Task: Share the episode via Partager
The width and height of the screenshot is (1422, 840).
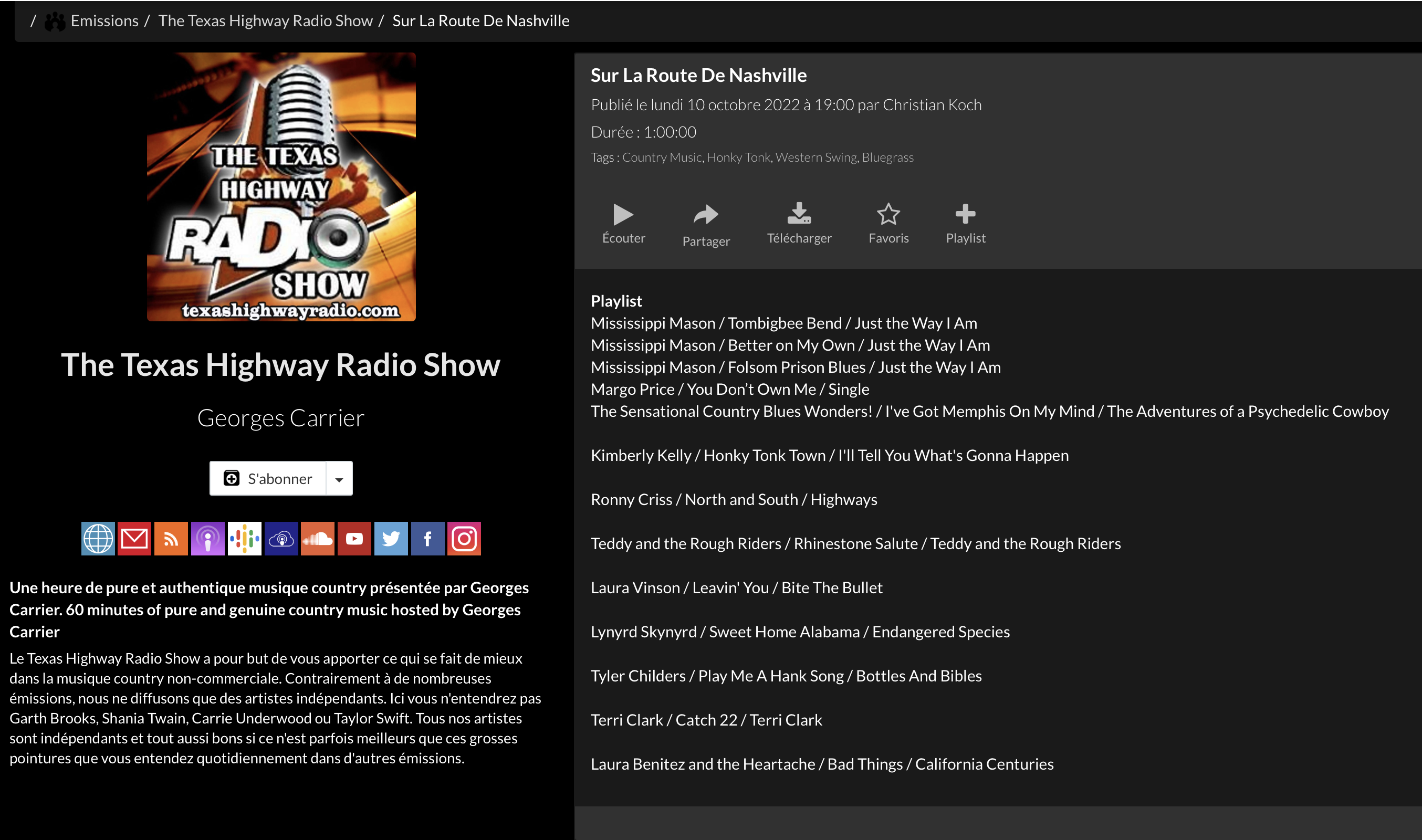Action: click(706, 225)
